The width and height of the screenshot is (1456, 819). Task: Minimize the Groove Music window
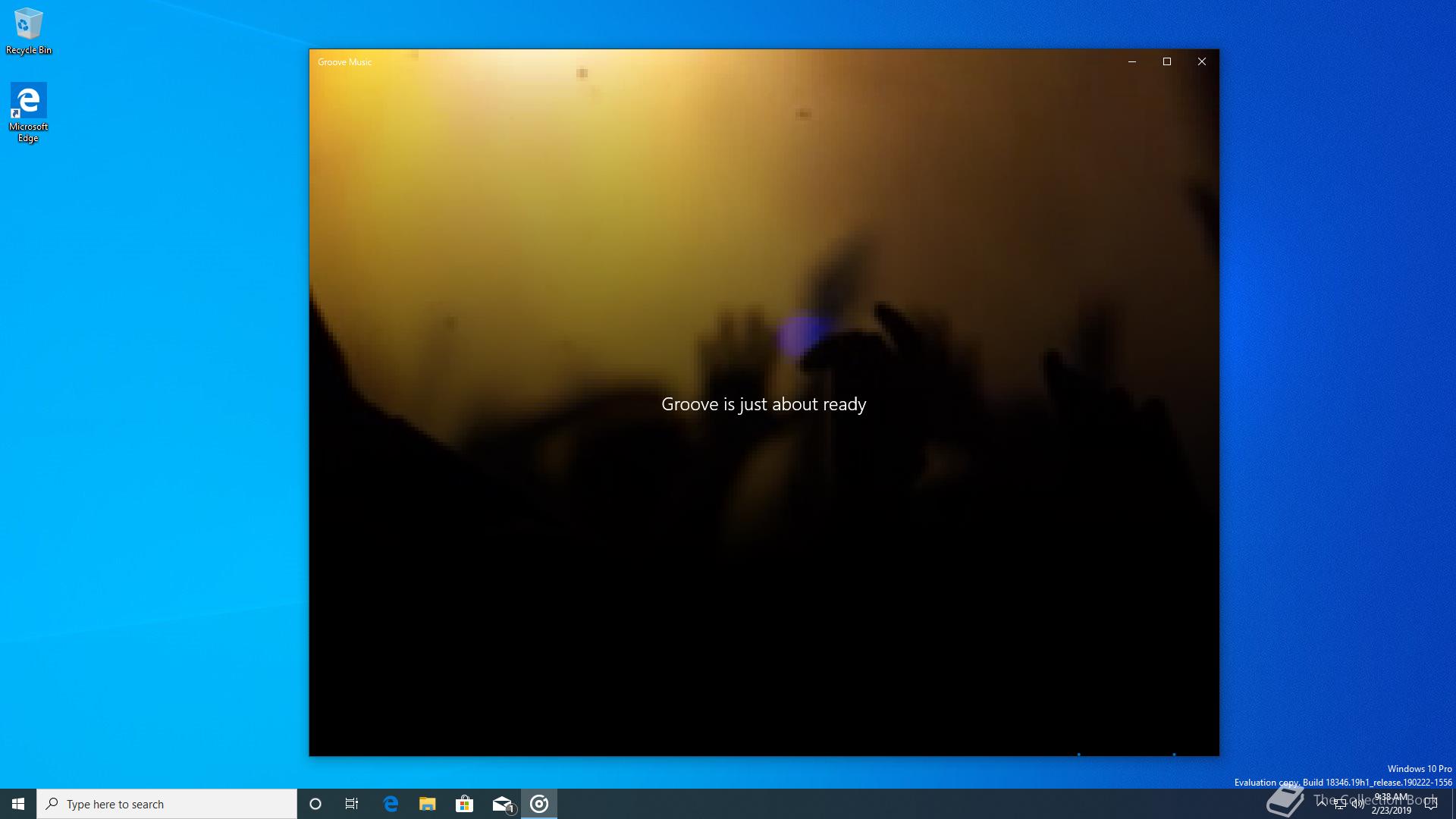(x=1132, y=61)
